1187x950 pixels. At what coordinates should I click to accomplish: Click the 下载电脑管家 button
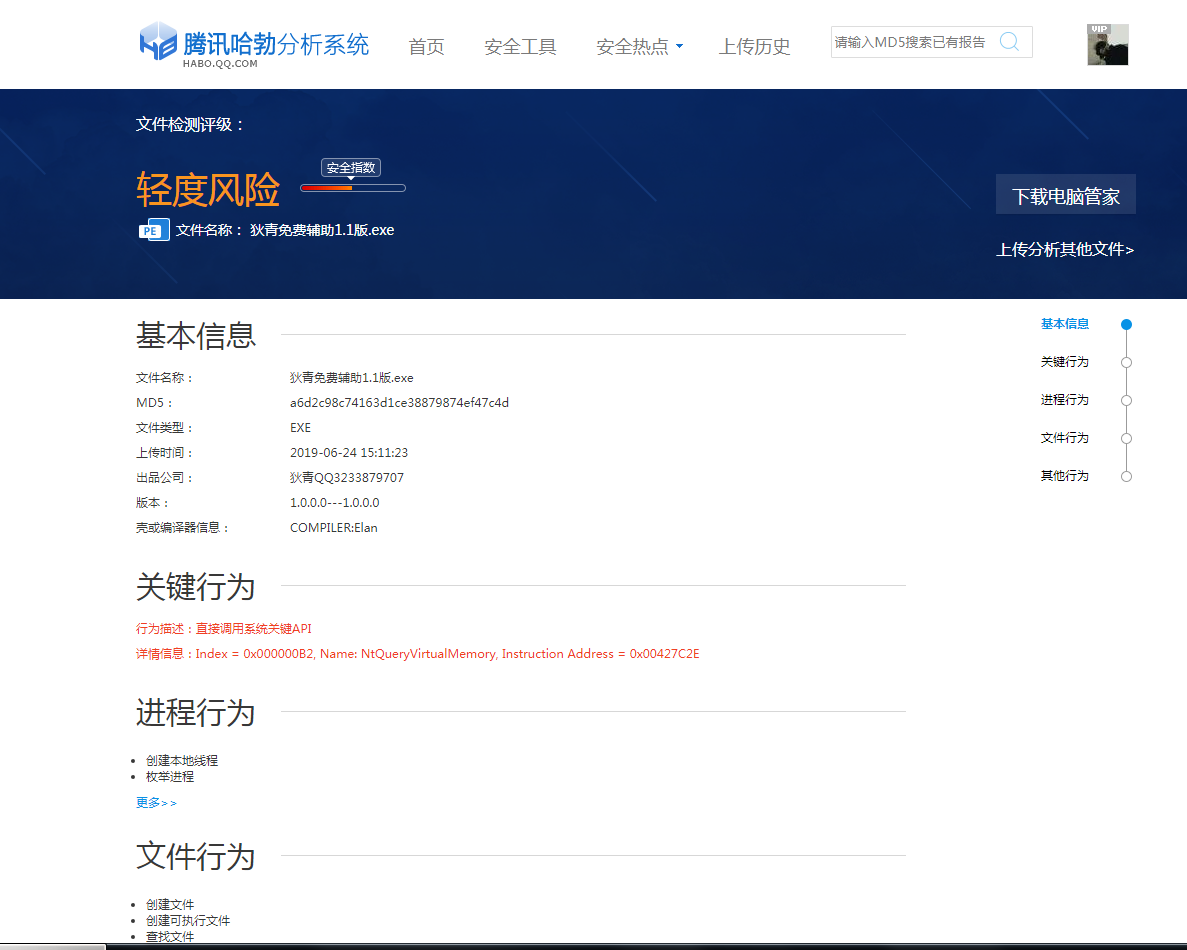click(1065, 195)
